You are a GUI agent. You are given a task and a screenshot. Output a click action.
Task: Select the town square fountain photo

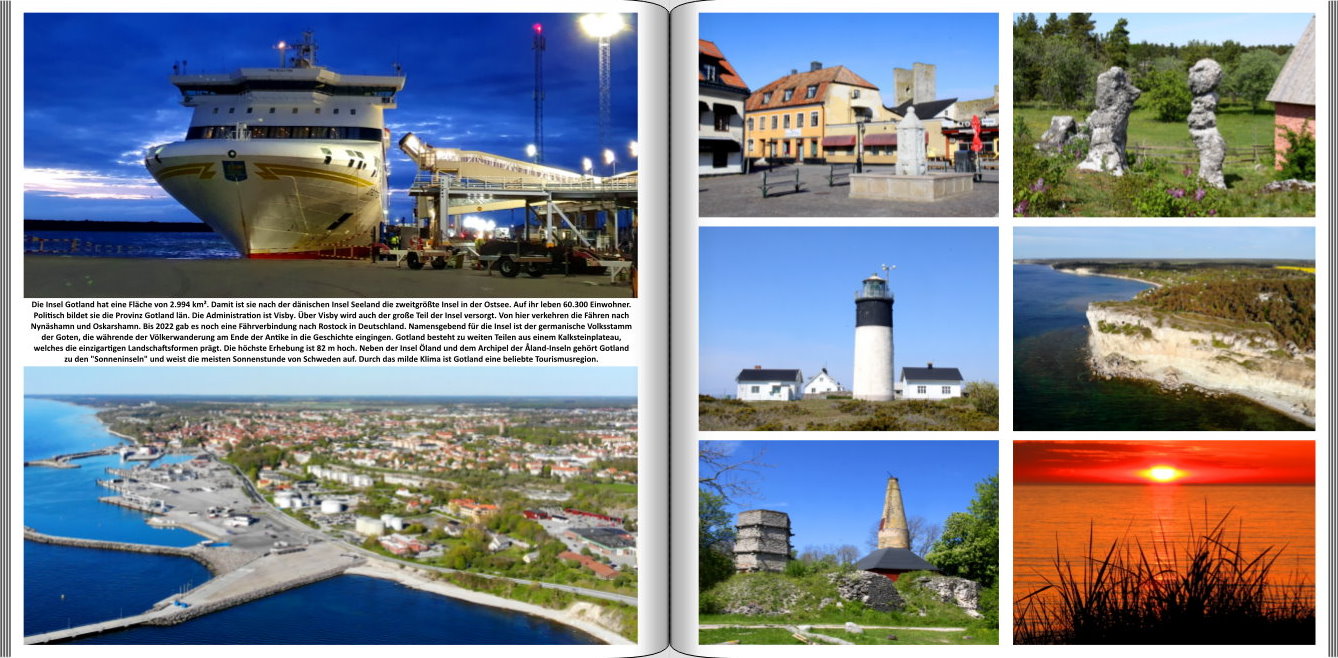click(848, 114)
